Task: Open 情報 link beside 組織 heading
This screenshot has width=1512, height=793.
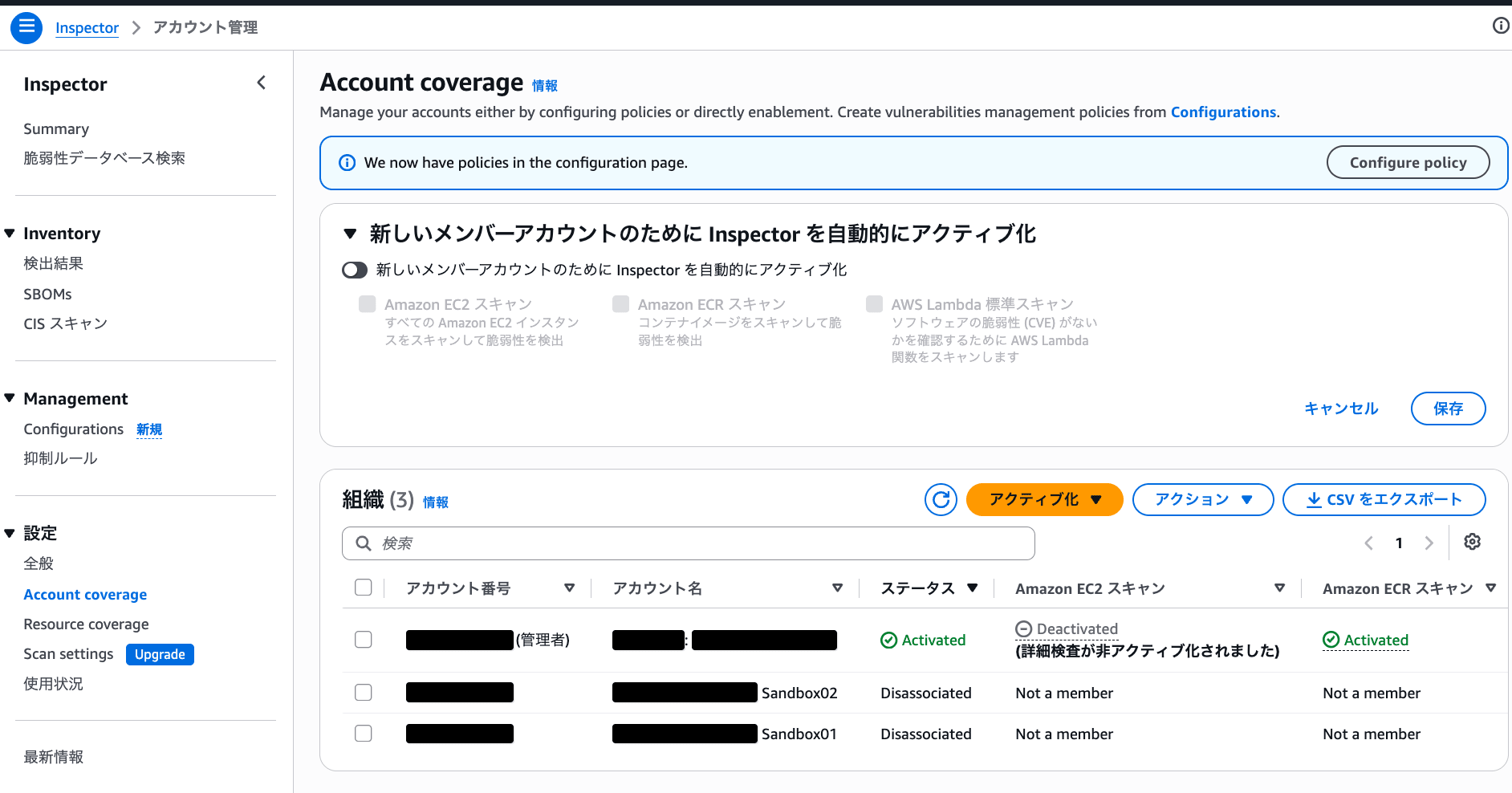Action: [436, 502]
